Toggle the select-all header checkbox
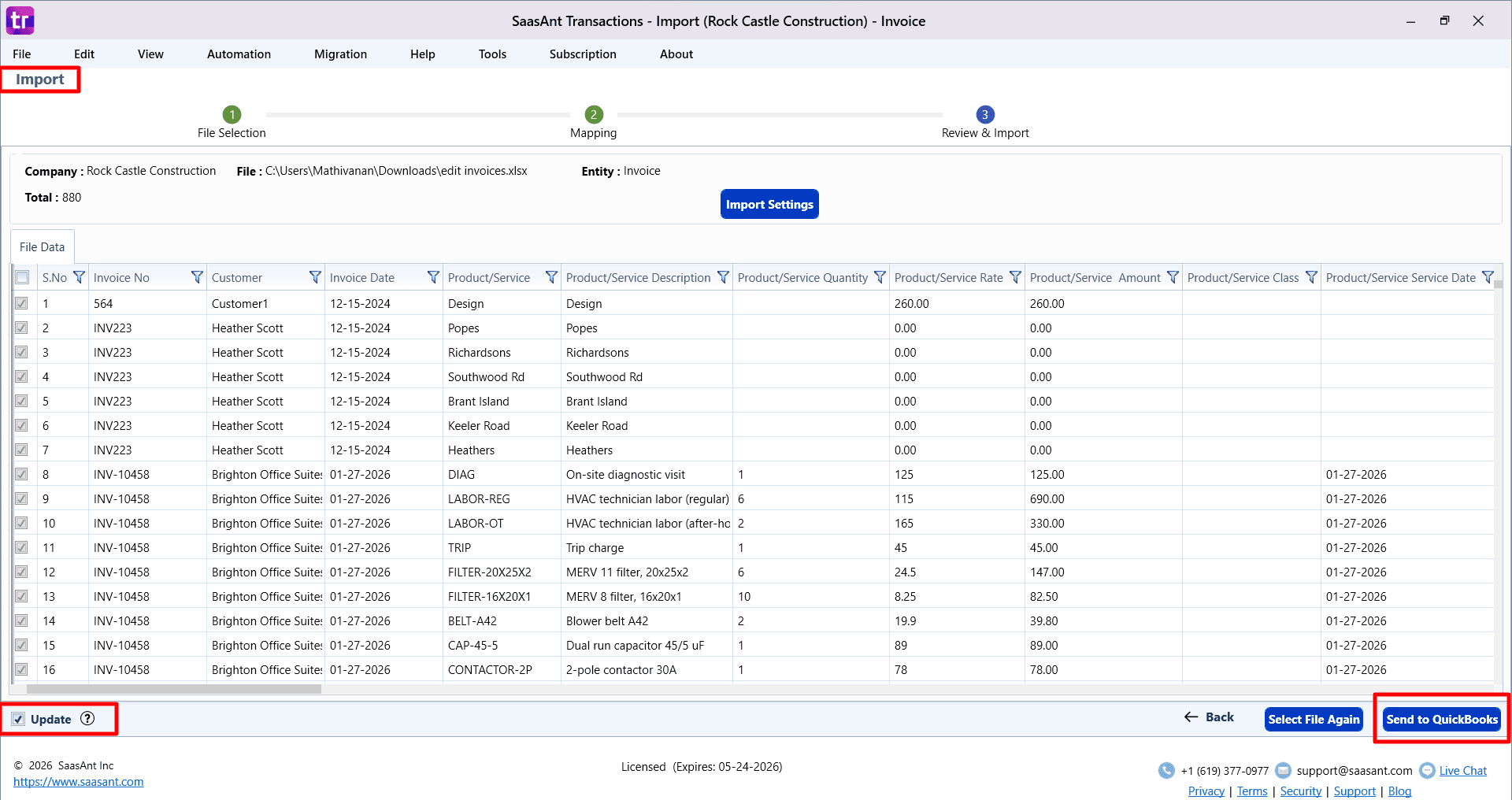The width and height of the screenshot is (1512, 800). point(22,277)
